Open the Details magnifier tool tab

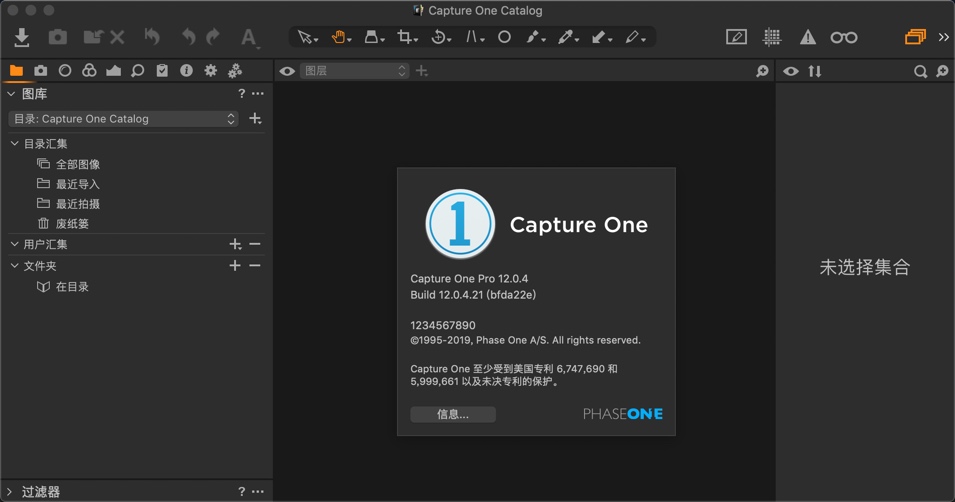pyautogui.click(x=138, y=71)
